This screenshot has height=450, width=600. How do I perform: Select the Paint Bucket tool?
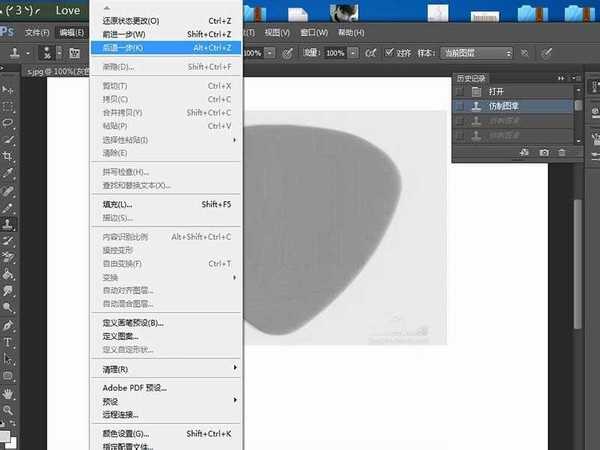tap(7, 274)
